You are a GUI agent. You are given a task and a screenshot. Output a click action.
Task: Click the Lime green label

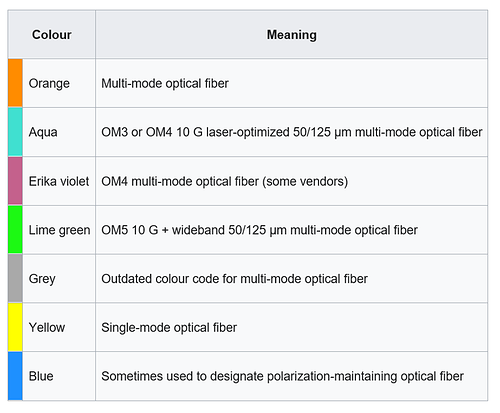click(59, 230)
